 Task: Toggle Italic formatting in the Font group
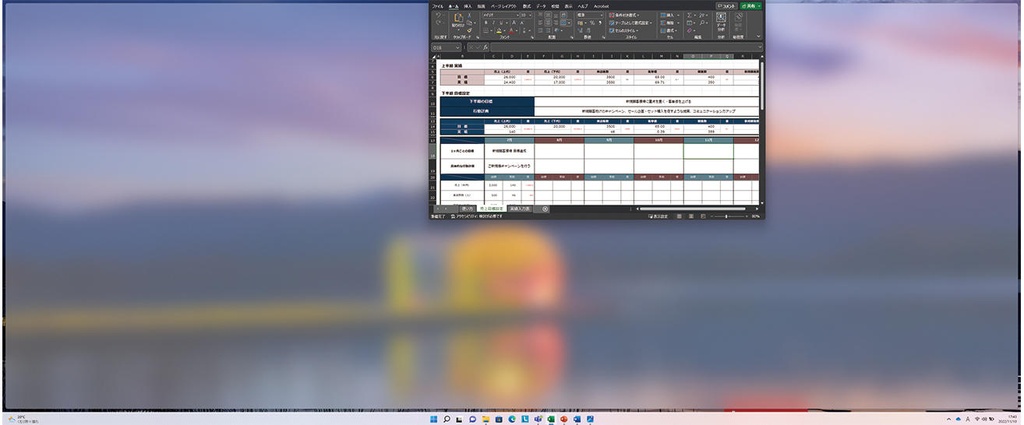point(494,23)
